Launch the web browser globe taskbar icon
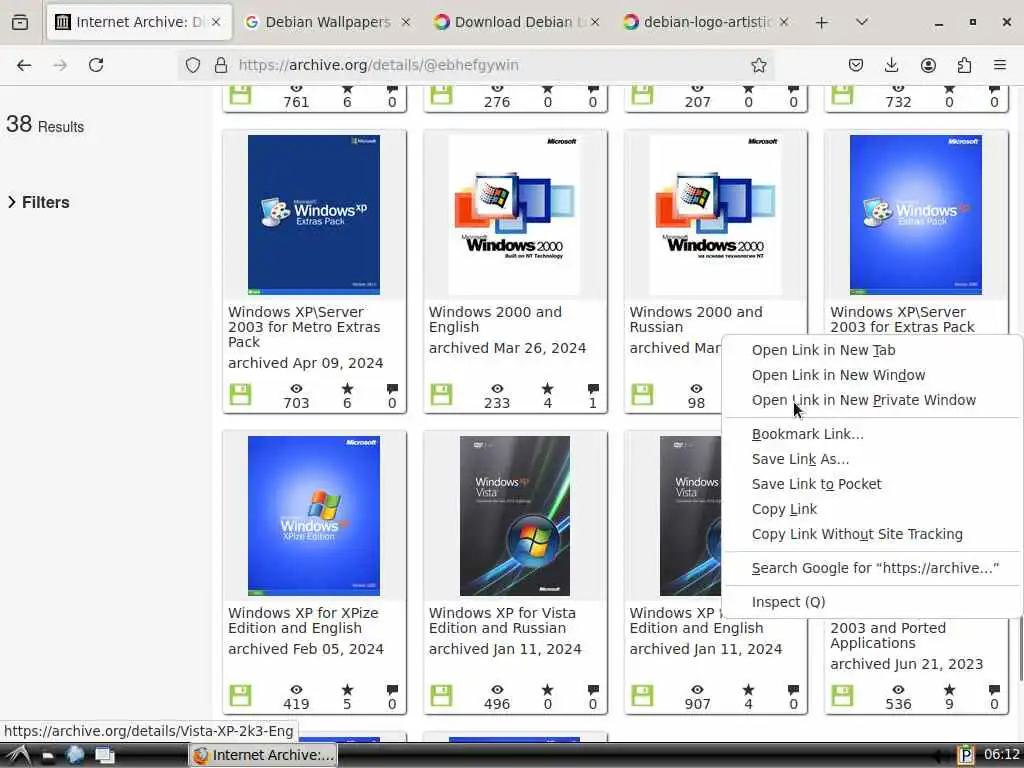This screenshot has width=1024, height=768. point(75,755)
